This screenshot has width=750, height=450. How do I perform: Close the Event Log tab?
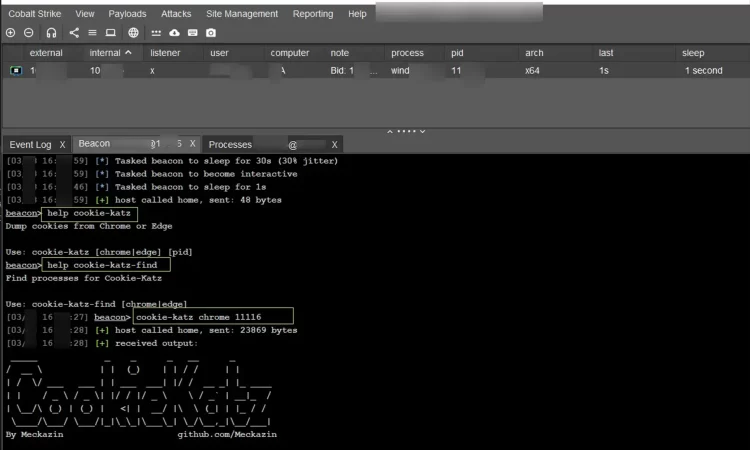(x=62, y=144)
